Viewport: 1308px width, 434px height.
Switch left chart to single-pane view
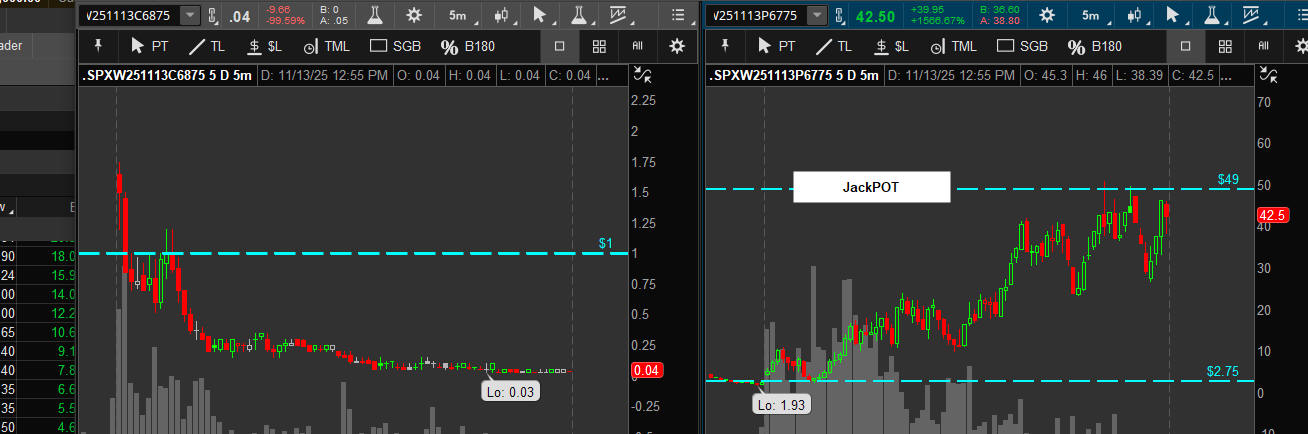click(560, 46)
